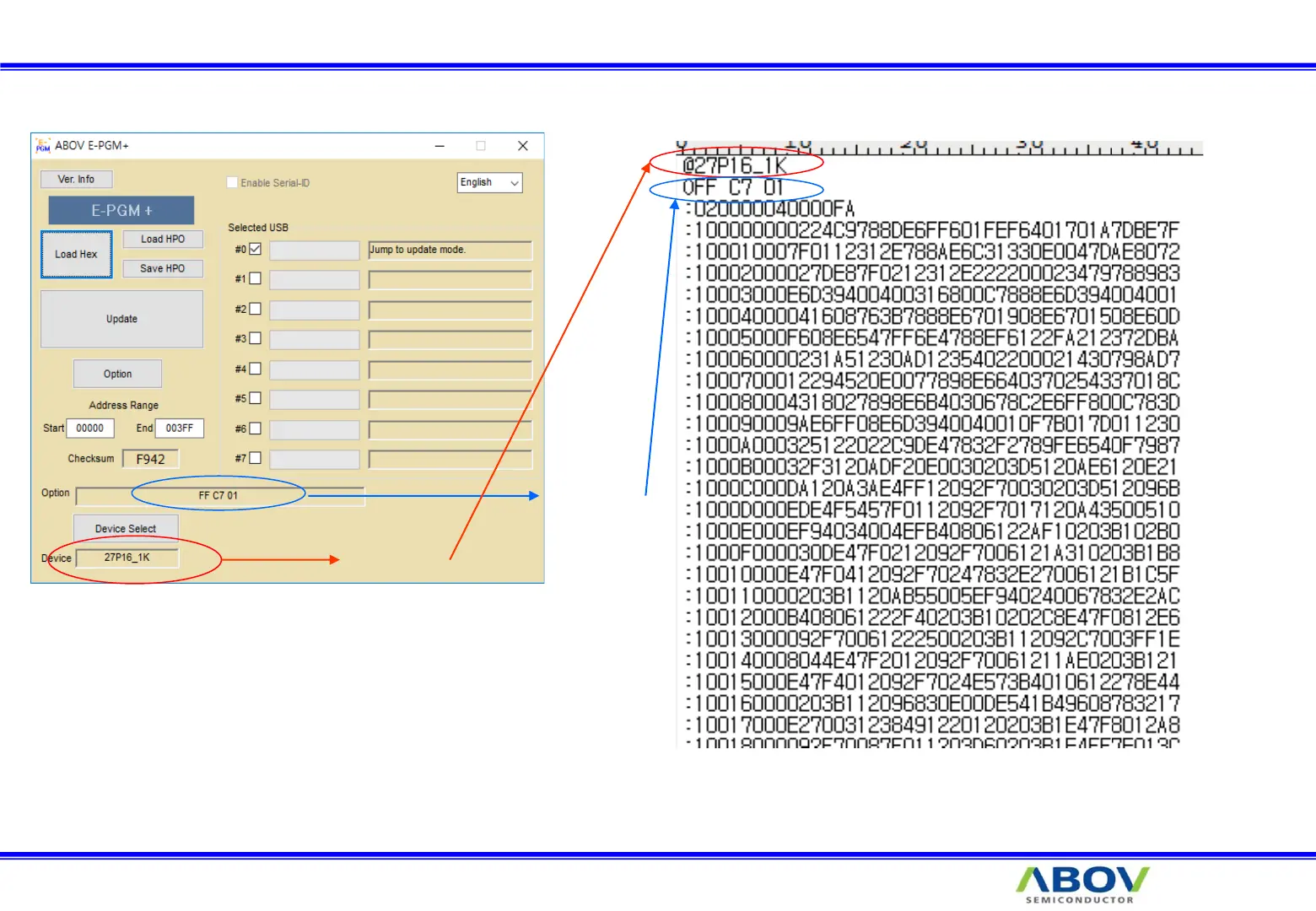
Task: Click the ABOV E-PGM+ title bar icon
Action: pos(43,146)
